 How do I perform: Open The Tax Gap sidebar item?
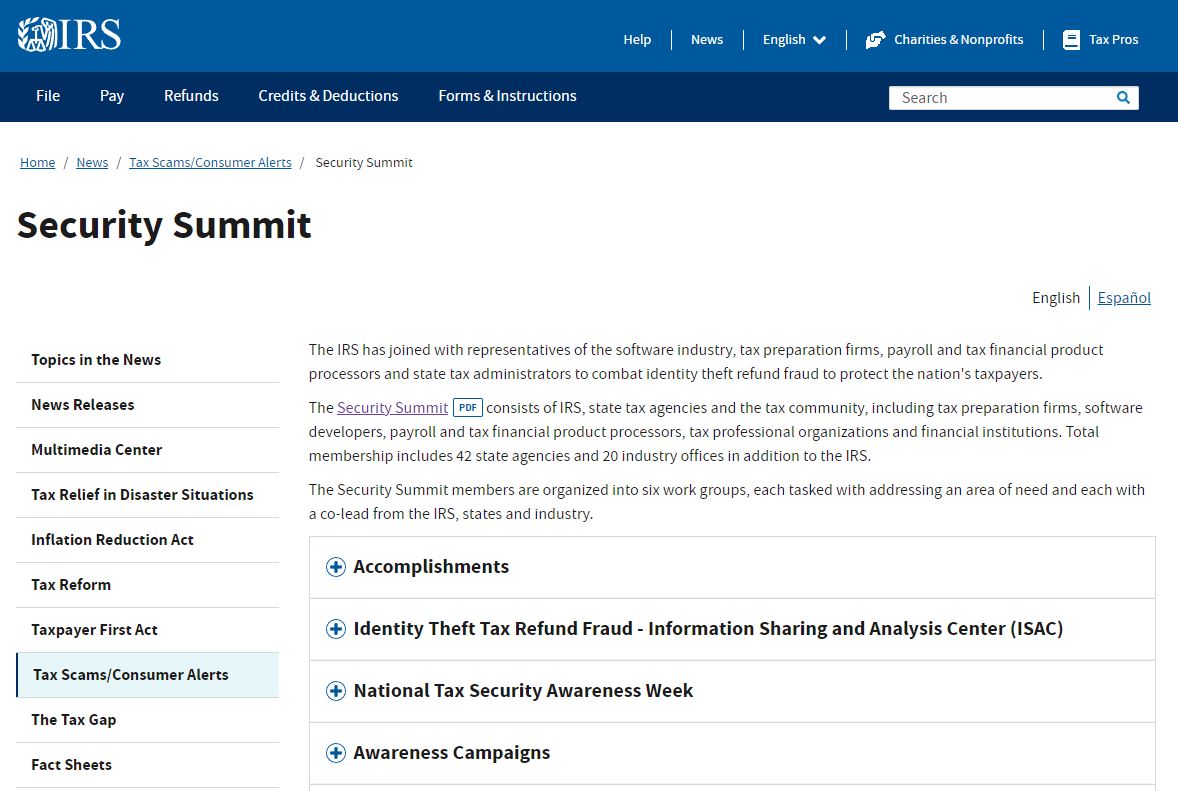tap(148, 720)
